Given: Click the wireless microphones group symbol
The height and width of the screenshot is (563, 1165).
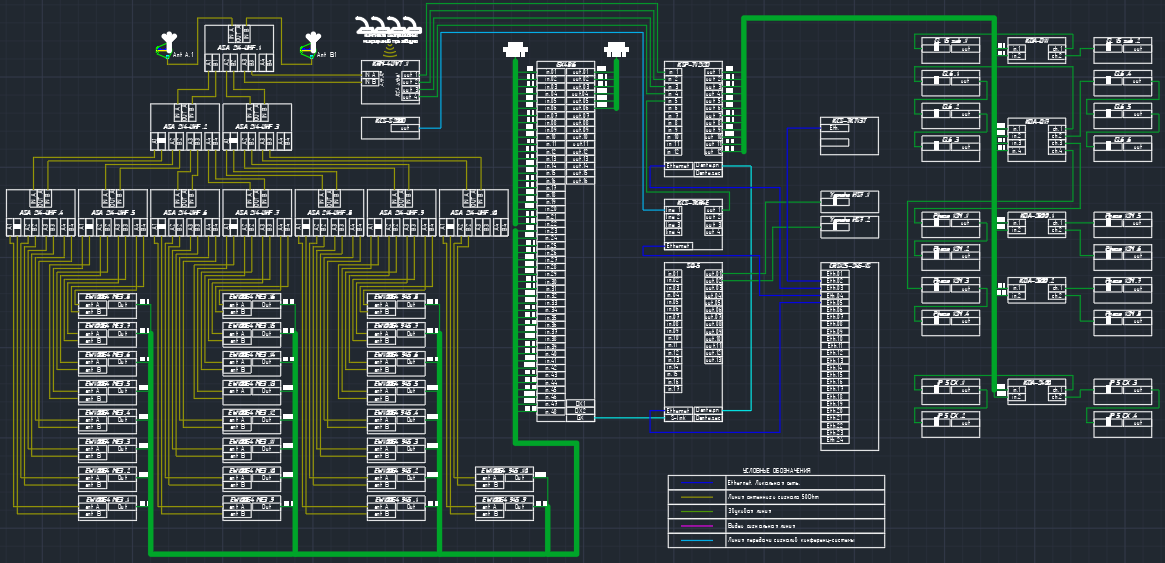Looking at the screenshot, I should pyautogui.click(x=390, y=27).
